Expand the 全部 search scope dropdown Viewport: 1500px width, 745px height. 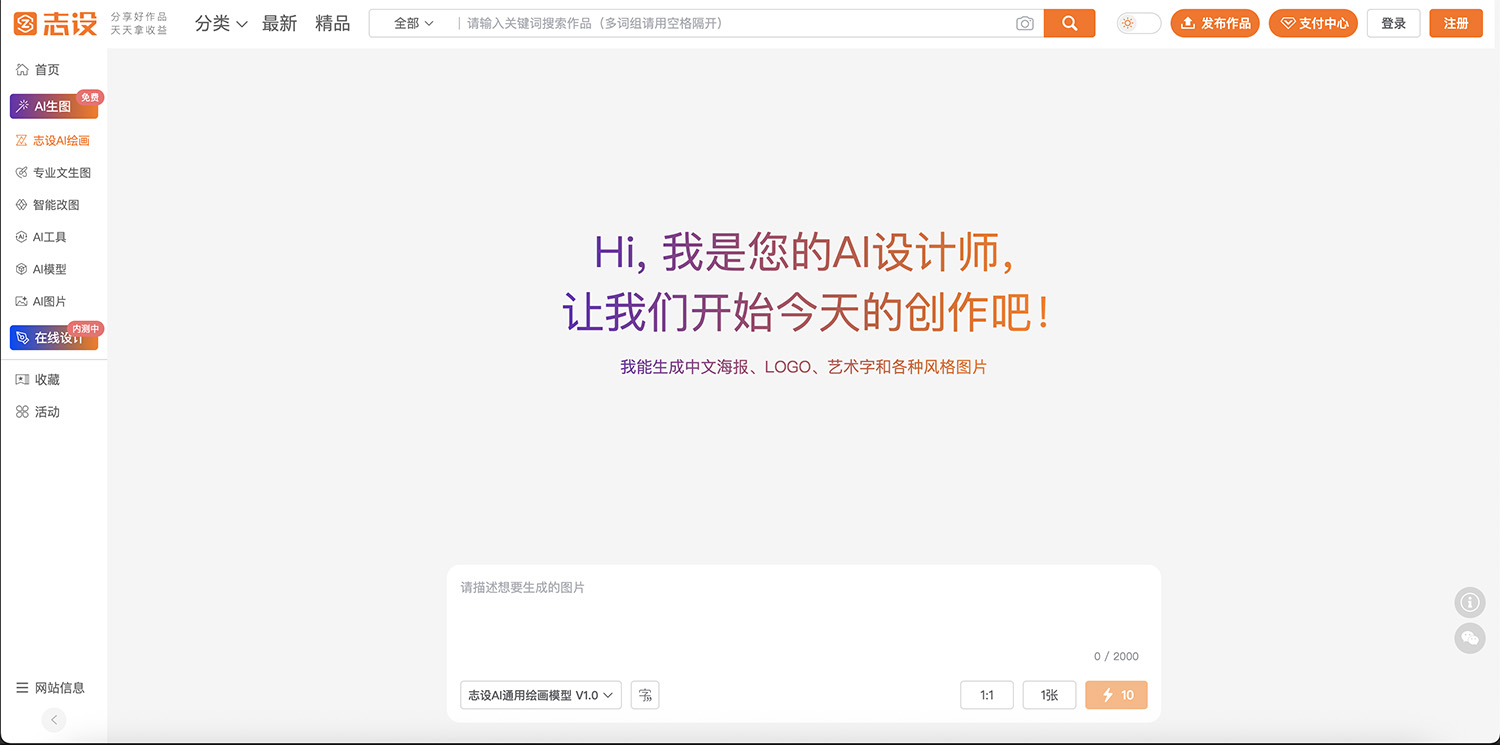coord(414,23)
